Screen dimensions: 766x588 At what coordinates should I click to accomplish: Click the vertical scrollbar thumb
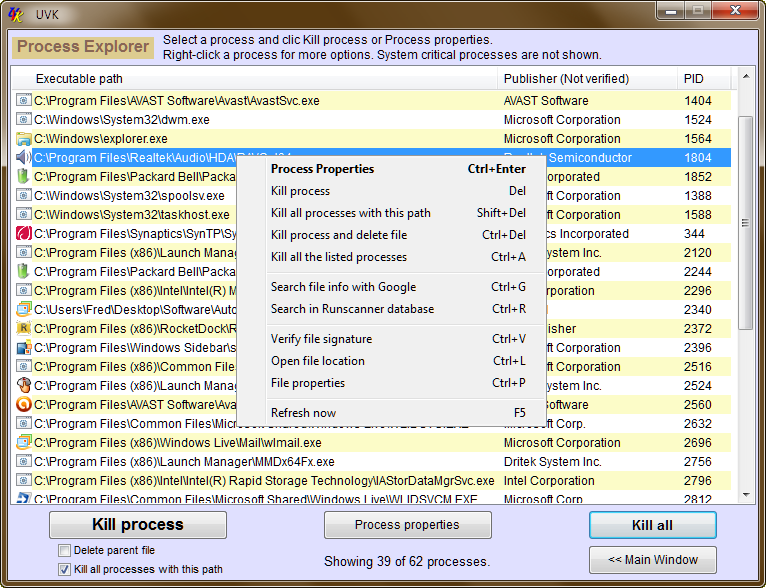click(746, 223)
